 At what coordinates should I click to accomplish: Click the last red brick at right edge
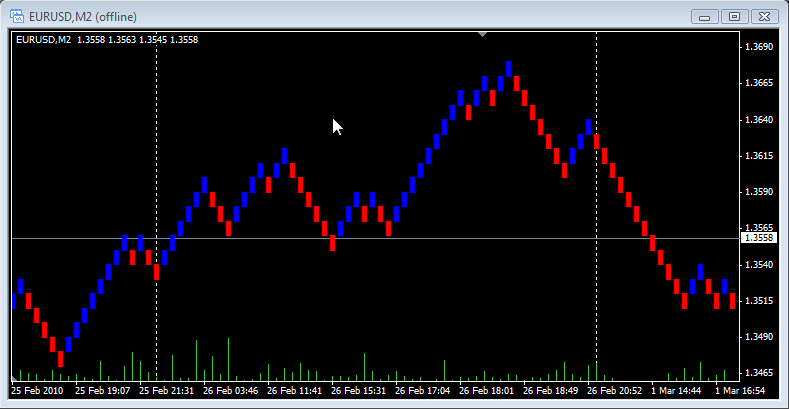[732, 301]
